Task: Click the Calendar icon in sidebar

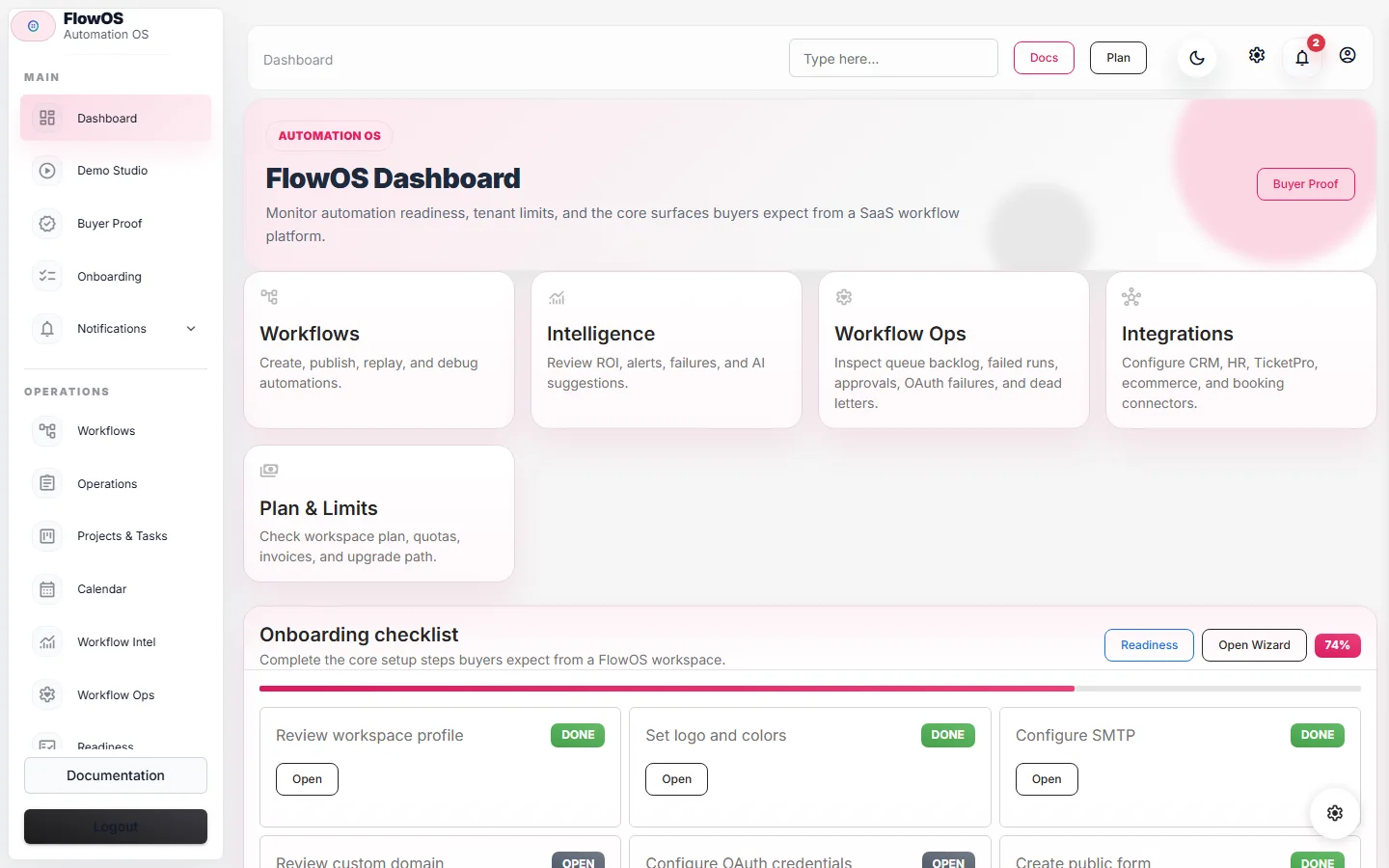Action: click(47, 589)
